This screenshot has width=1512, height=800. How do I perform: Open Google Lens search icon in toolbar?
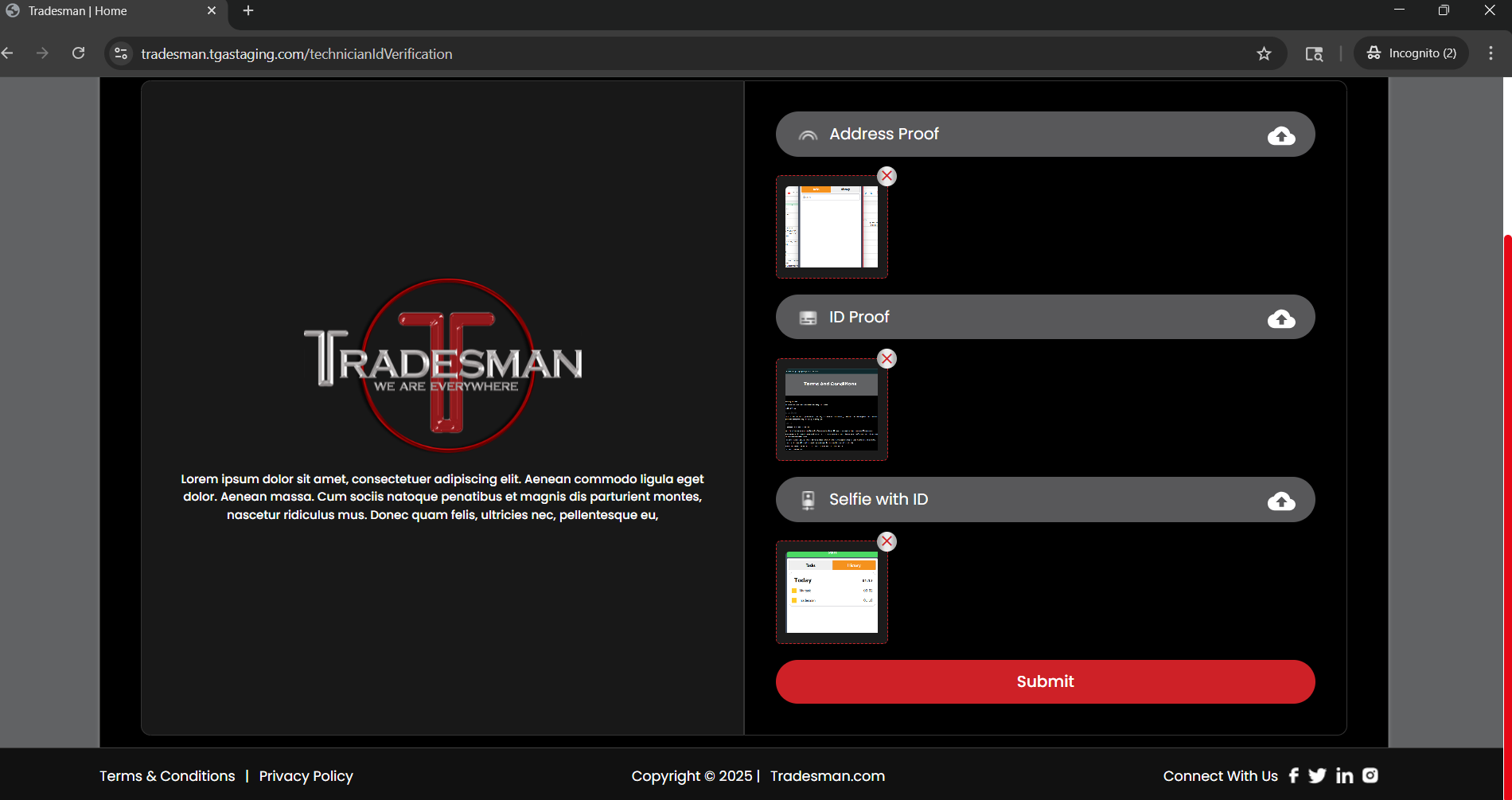coord(1314,53)
